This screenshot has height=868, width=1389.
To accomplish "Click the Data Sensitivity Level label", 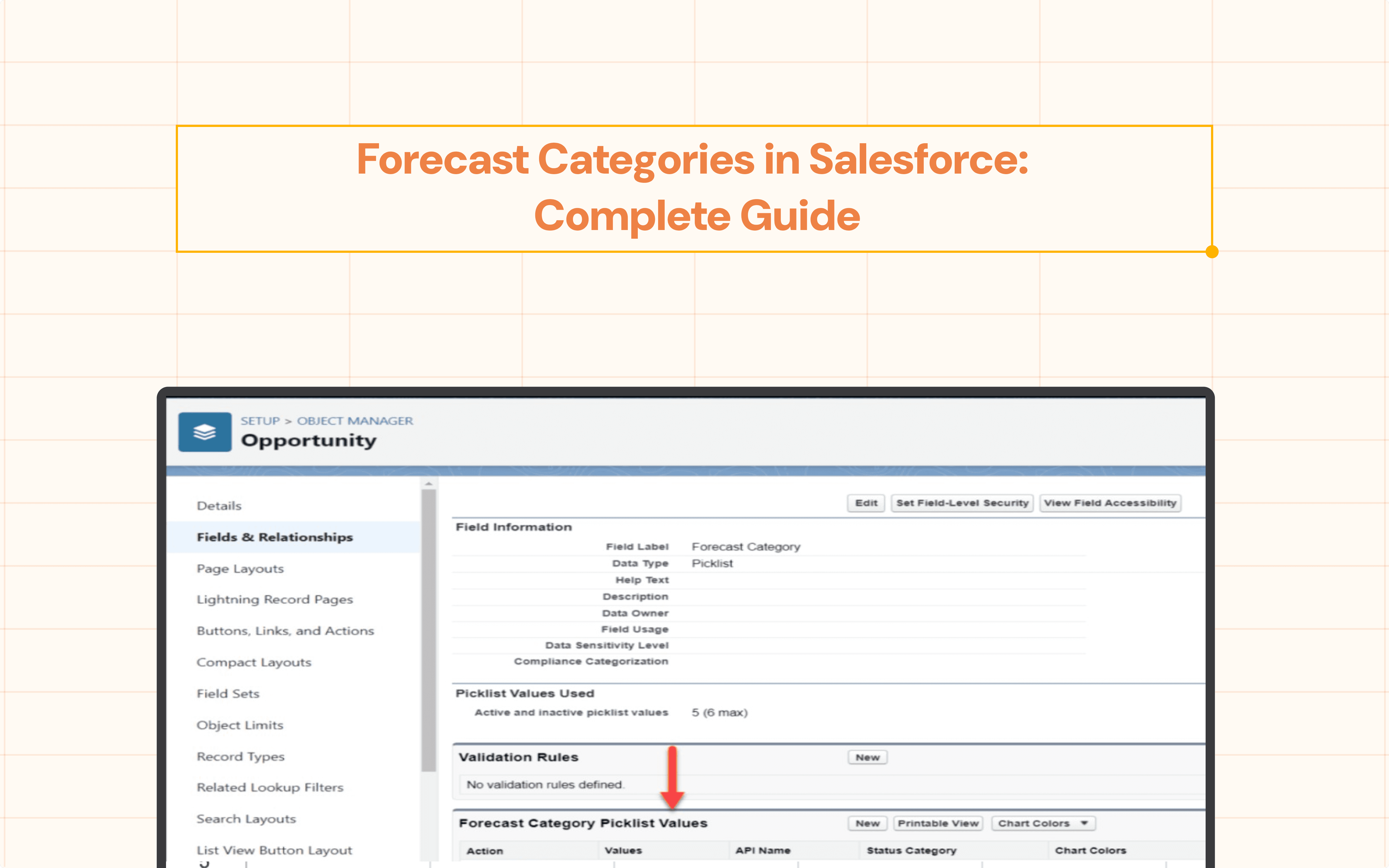I will pos(607,645).
